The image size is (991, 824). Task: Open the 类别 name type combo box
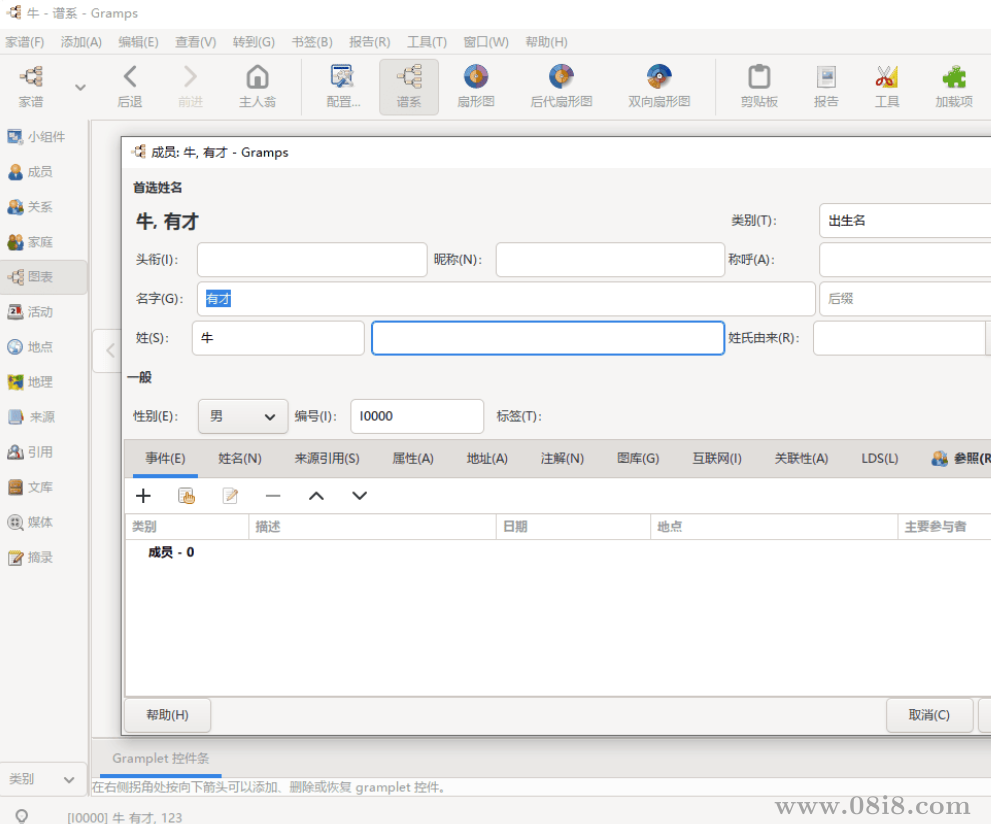(904, 220)
